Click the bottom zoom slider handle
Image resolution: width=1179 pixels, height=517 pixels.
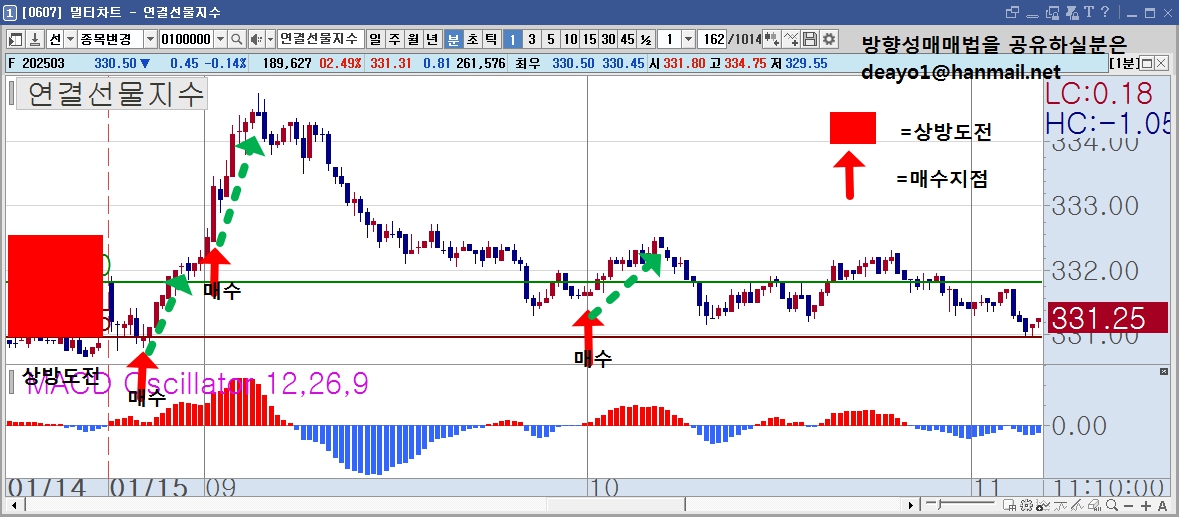click(x=938, y=504)
